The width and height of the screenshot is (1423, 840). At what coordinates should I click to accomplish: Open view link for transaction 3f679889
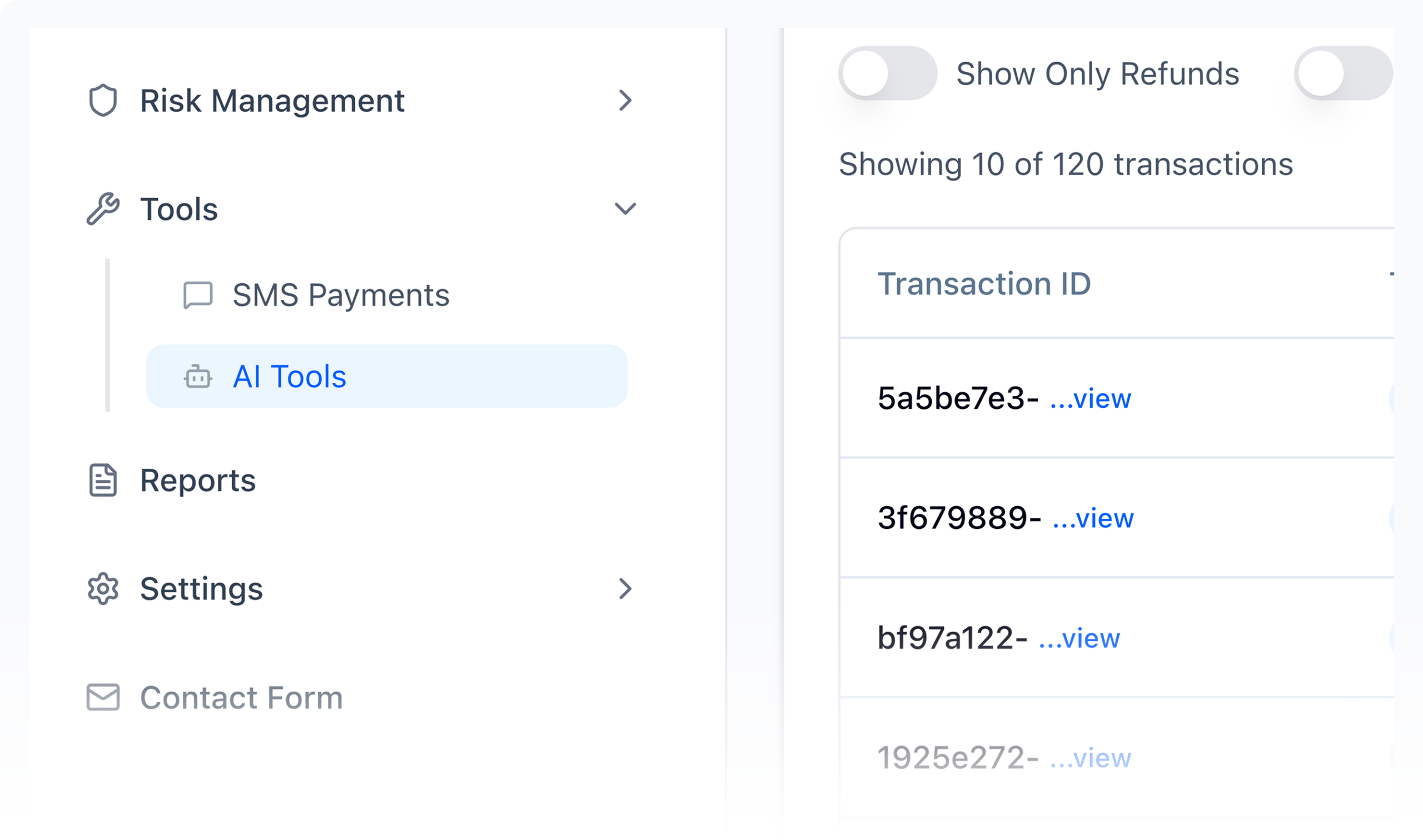click(x=1093, y=518)
